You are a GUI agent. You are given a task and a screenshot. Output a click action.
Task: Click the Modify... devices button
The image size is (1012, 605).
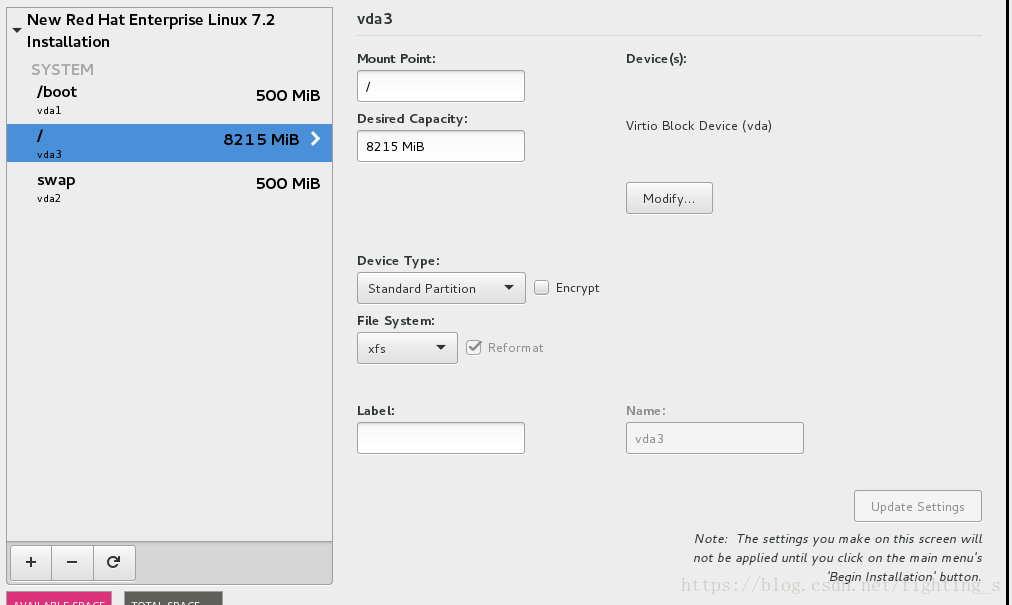point(669,198)
